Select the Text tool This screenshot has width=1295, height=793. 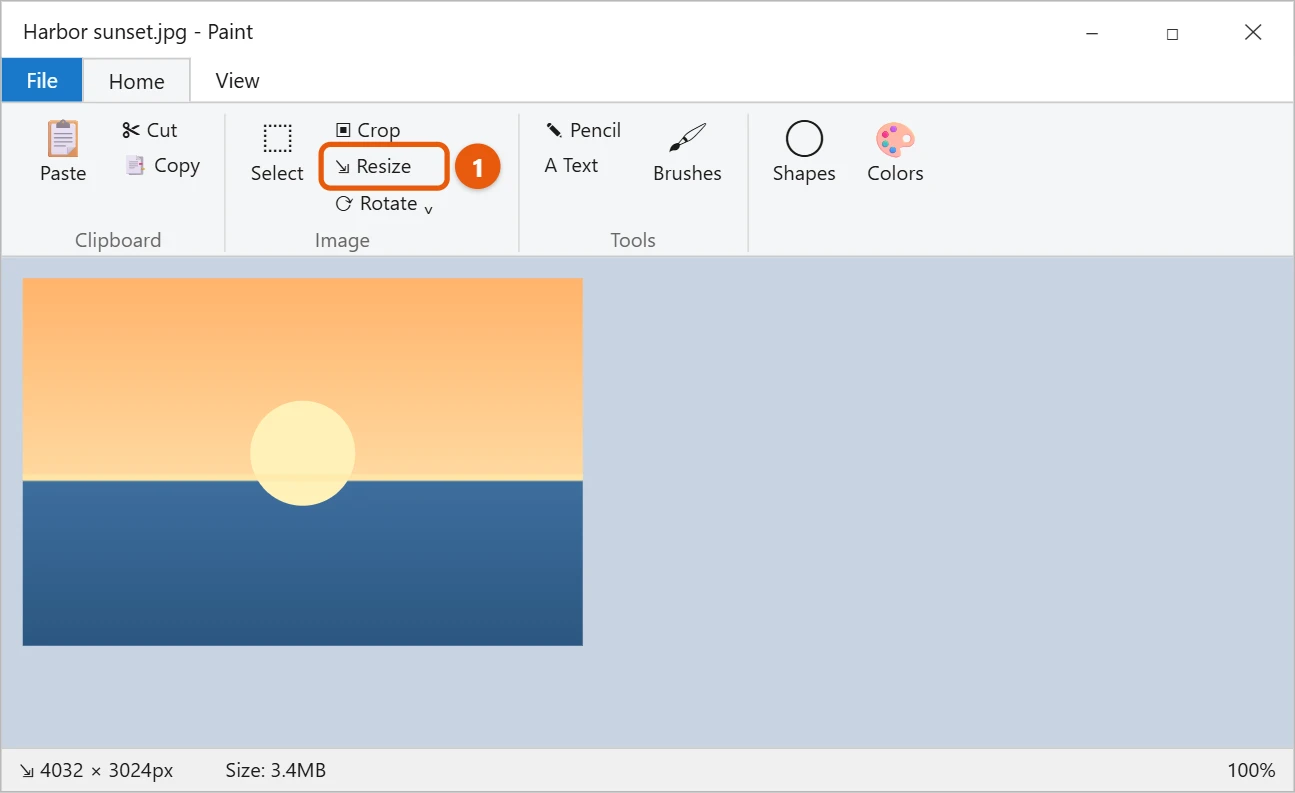pos(571,165)
